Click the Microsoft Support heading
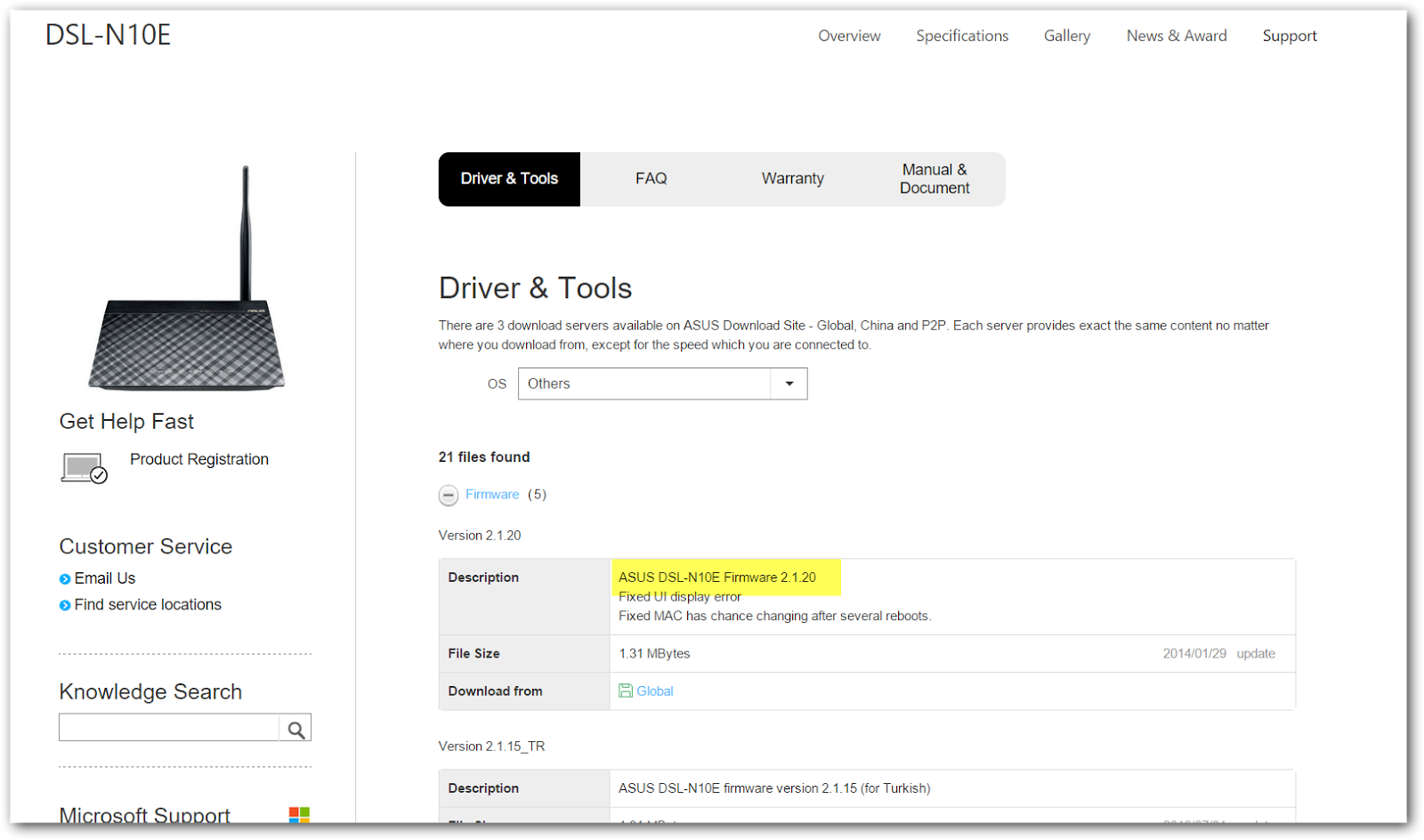This screenshot has height=840, width=1424. 145,815
